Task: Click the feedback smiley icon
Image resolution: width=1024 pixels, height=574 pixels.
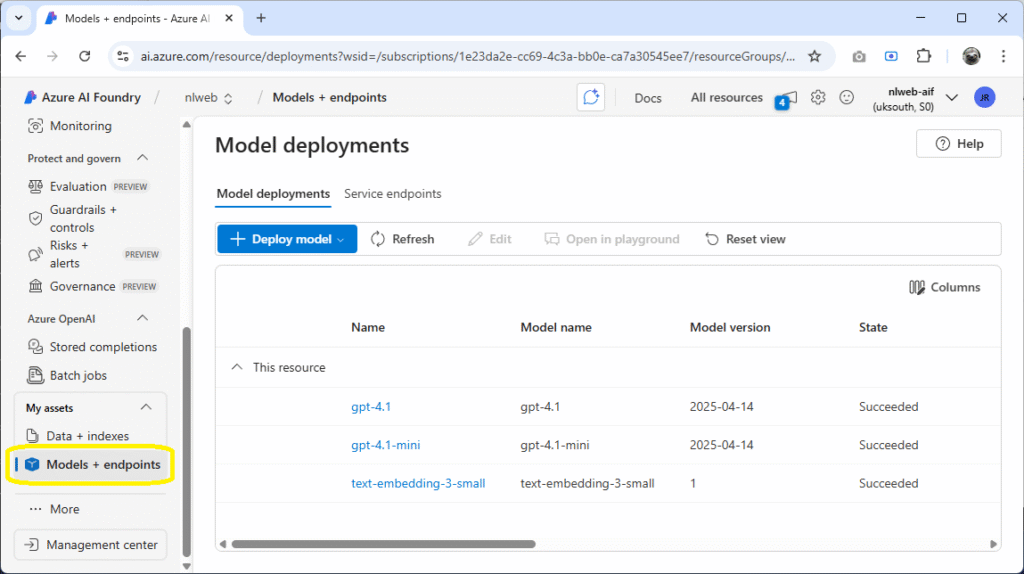Action: coord(846,97)
